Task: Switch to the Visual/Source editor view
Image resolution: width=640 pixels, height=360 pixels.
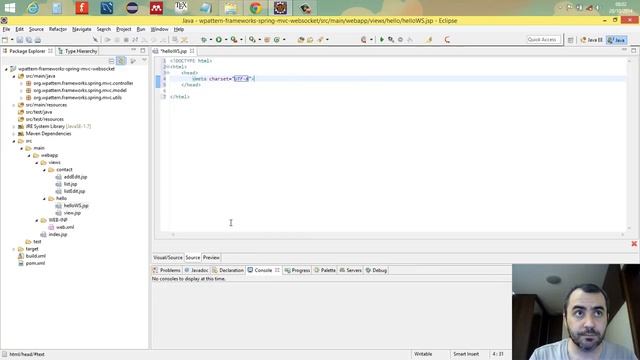Action: click(x=168, y=258)
